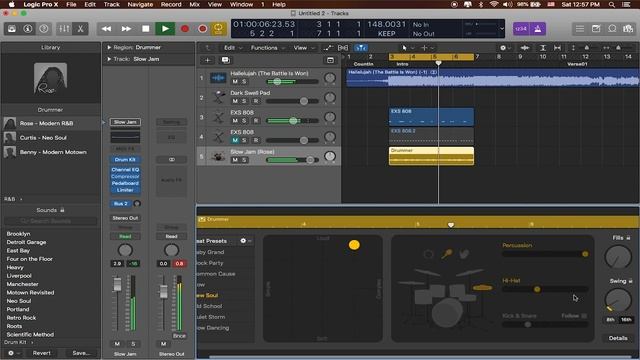Click the duplicate track button
This screenshot has width=640, height=360.
click(x=225, y=60)
